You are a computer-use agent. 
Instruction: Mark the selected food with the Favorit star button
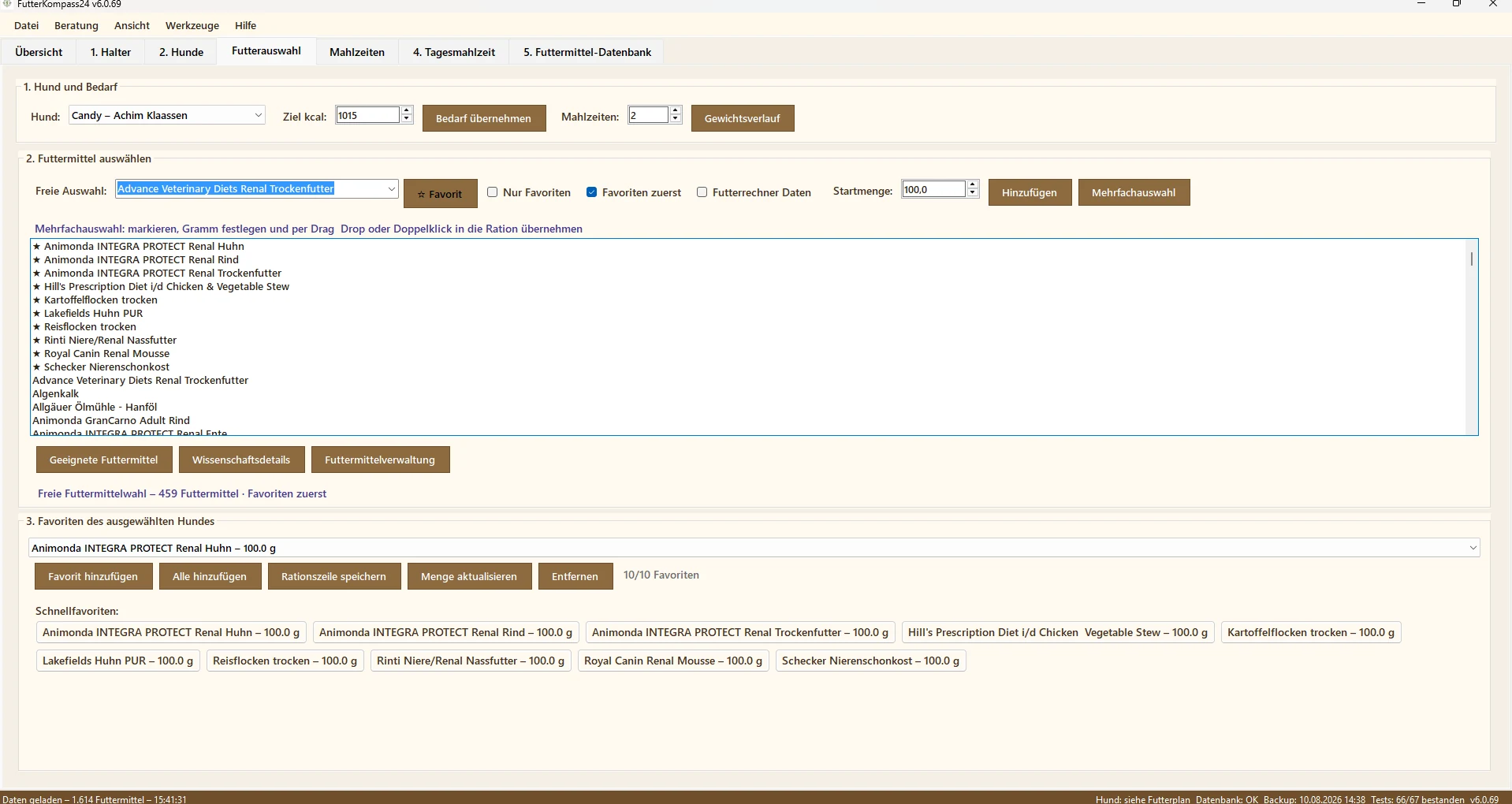click(441, 194)
